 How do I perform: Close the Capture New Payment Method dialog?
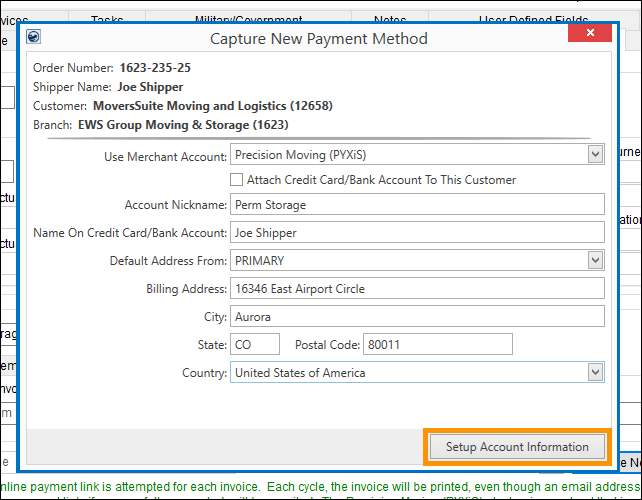click(x=590, y=32)
